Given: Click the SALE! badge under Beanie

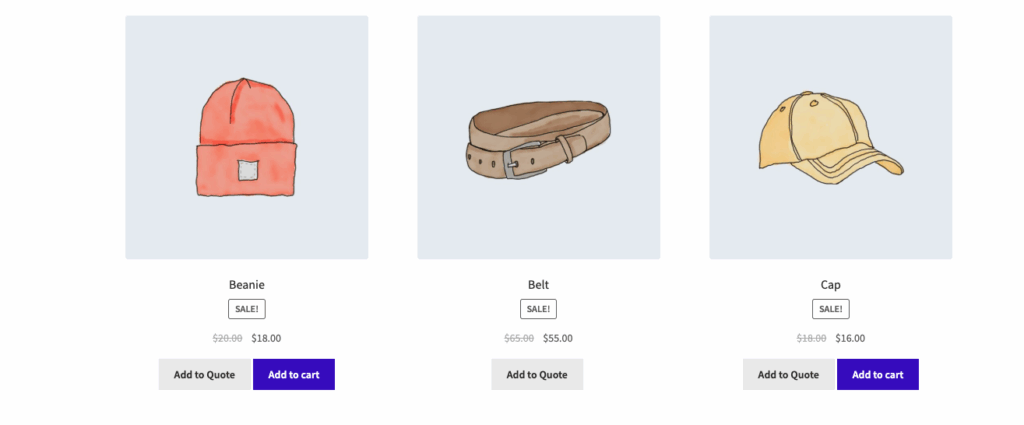Looking at the screenshot, I should coord(247,309).
